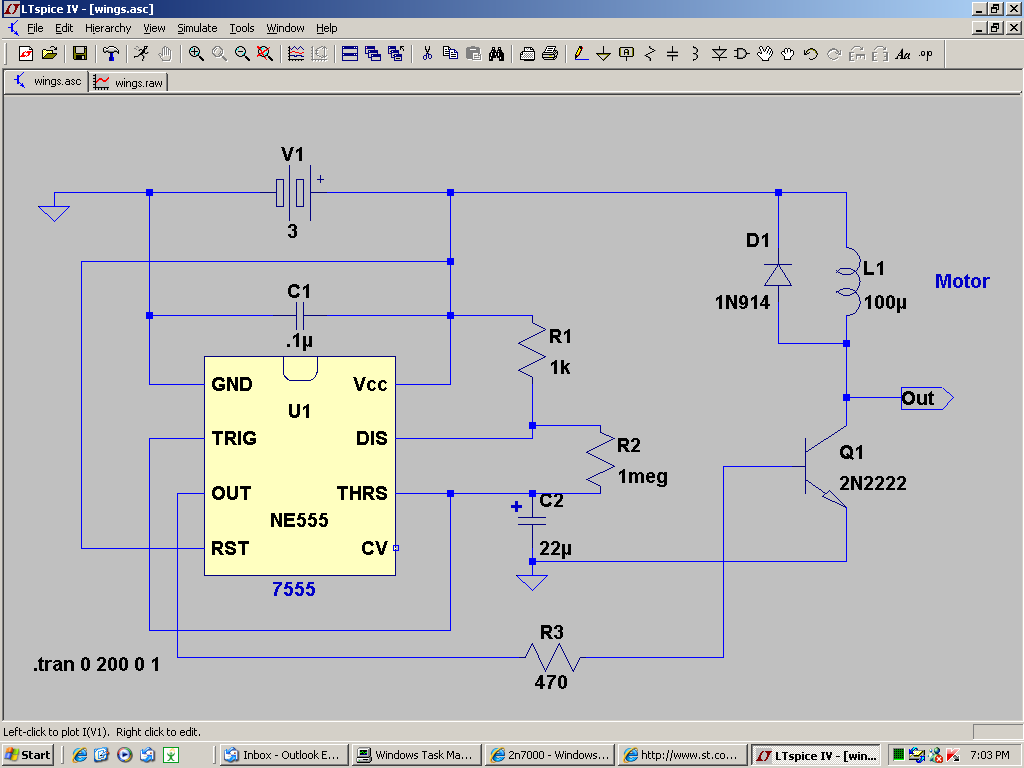Select the Diode placement tool

coord(719,54)
